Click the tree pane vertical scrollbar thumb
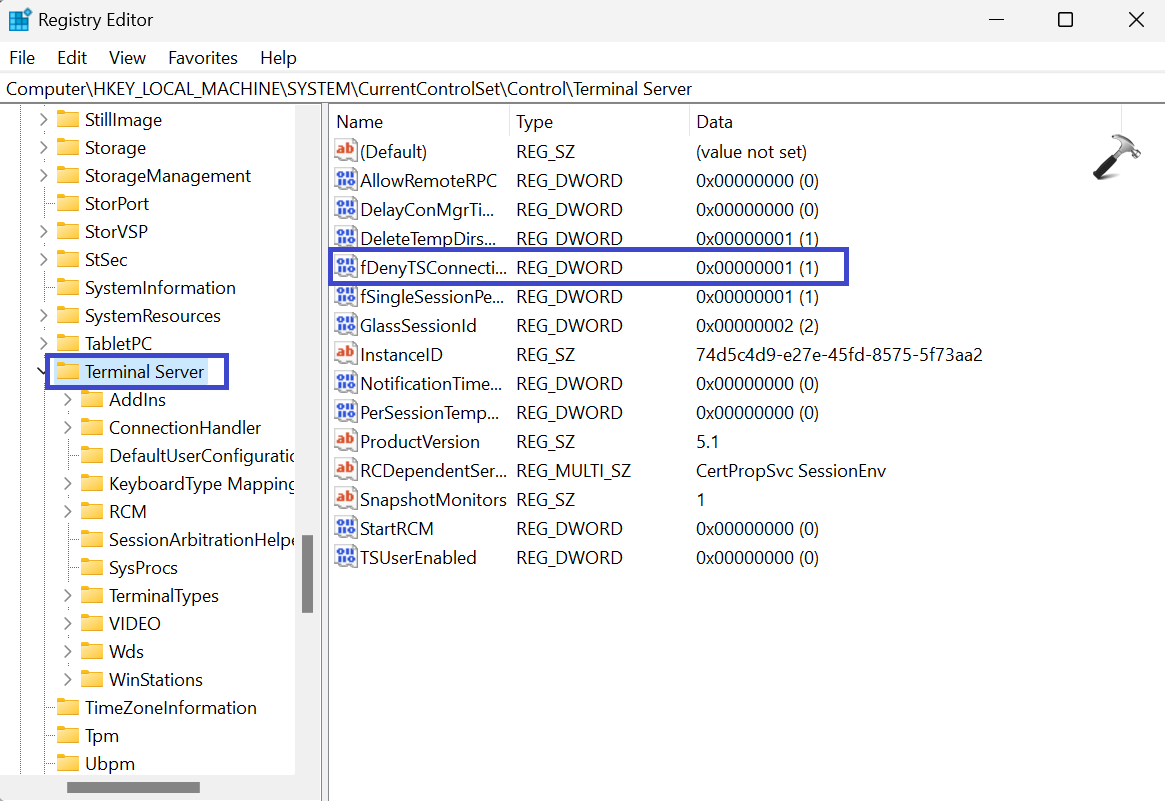 pyautogui.click(x=307, y=573)
